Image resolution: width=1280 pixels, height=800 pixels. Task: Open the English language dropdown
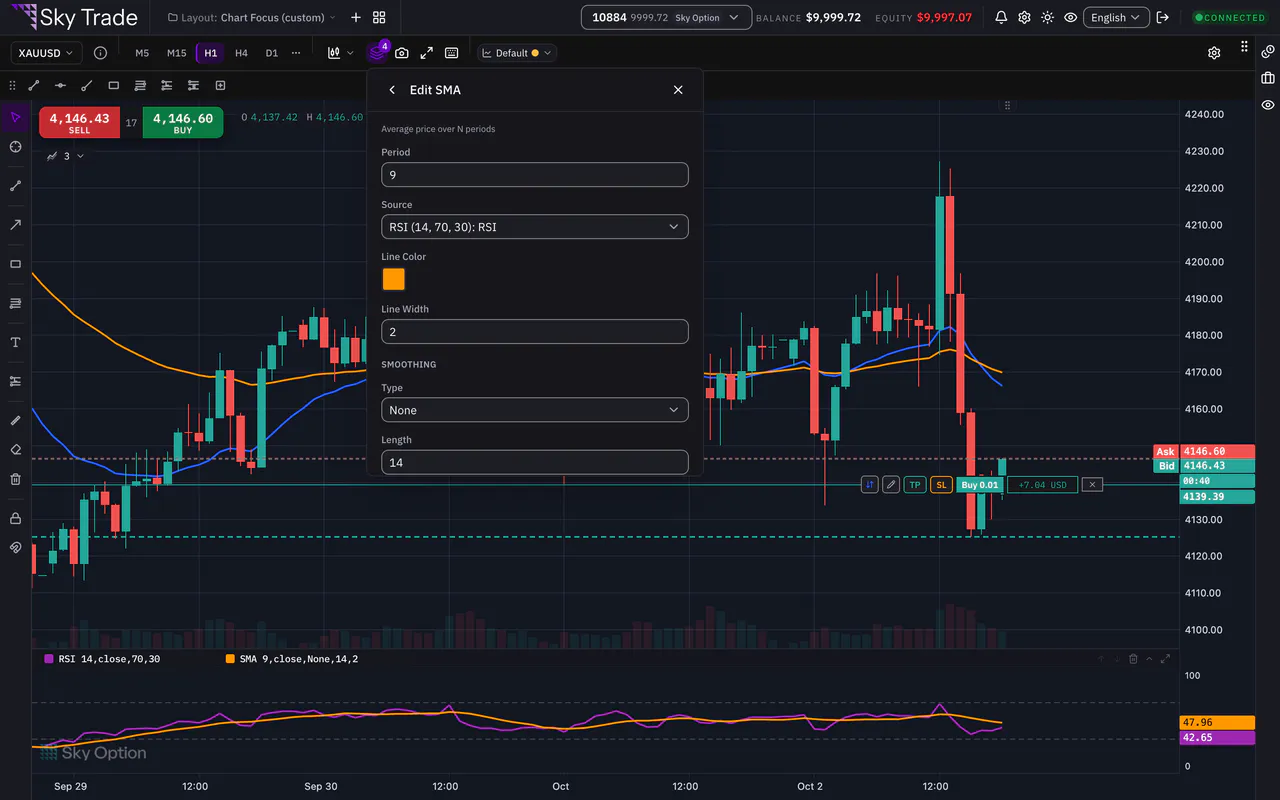1116,17
